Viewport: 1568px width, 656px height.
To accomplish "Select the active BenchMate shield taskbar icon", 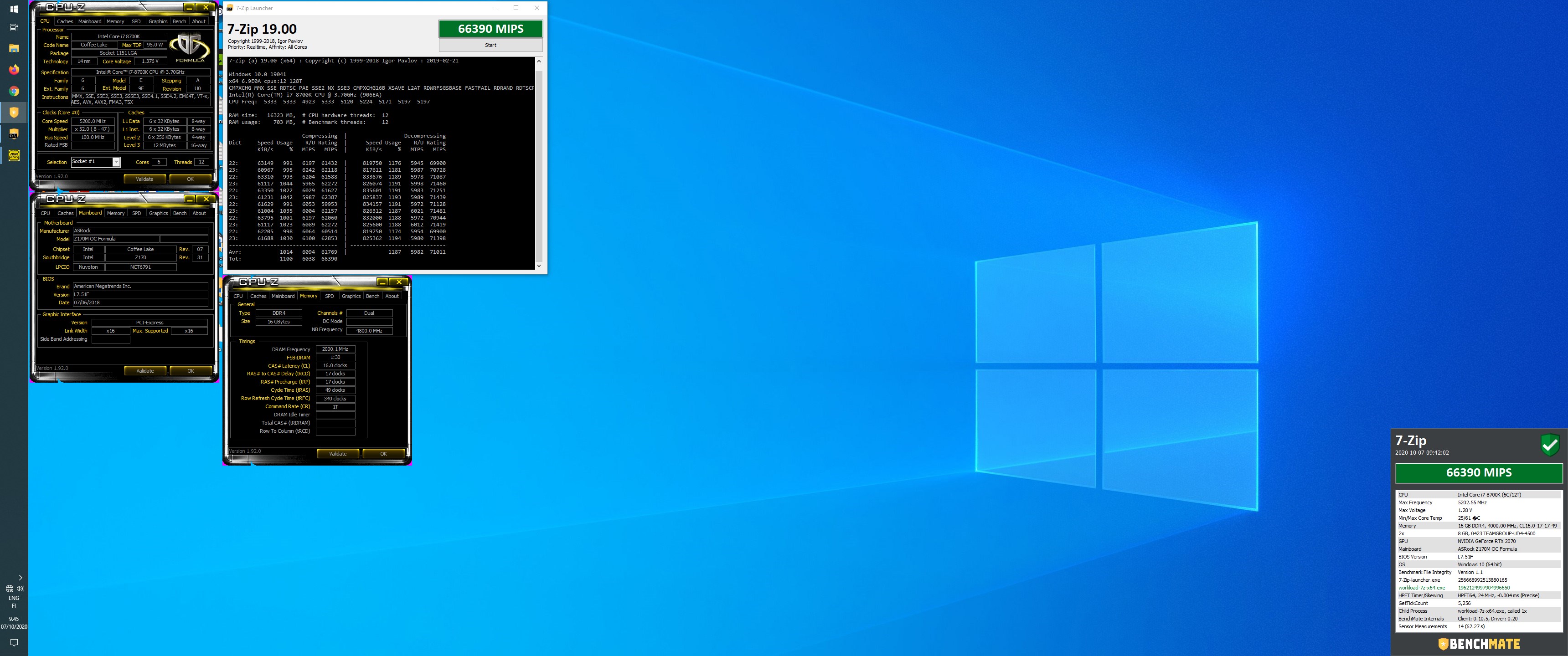I will click(x=14, y=113).
